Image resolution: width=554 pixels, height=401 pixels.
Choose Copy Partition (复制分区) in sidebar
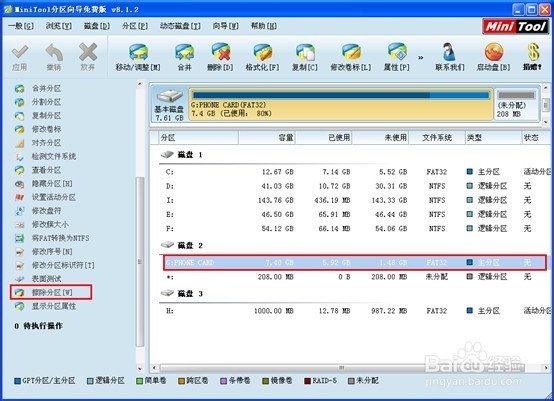[46, 116]
